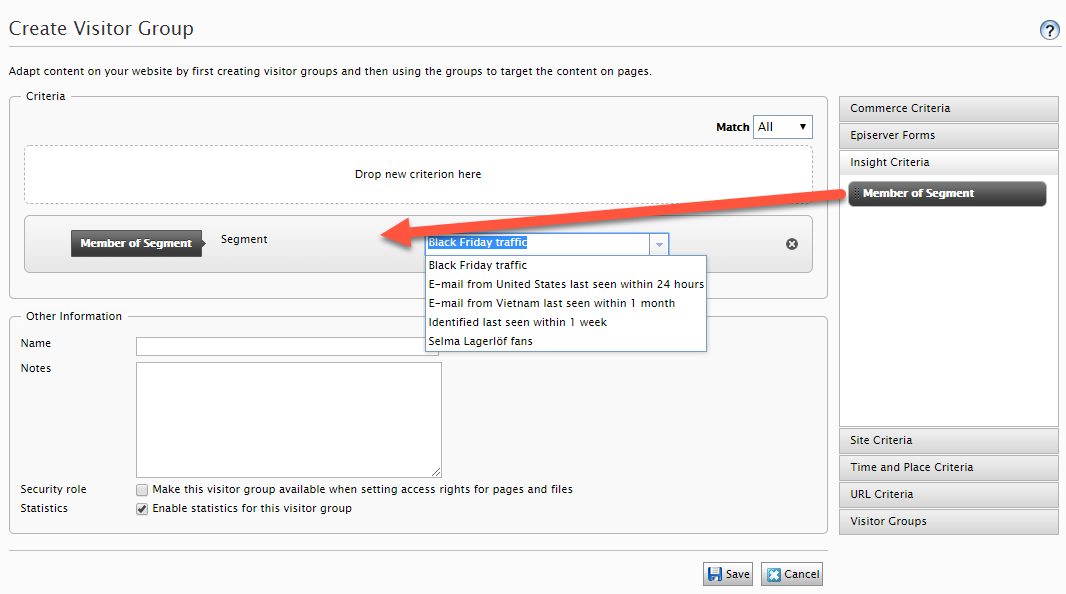This screenshot has width=1066, height=594.
Task: Choose the "Selma Lagerlöf fans" segment
Action: coord(480,341)
